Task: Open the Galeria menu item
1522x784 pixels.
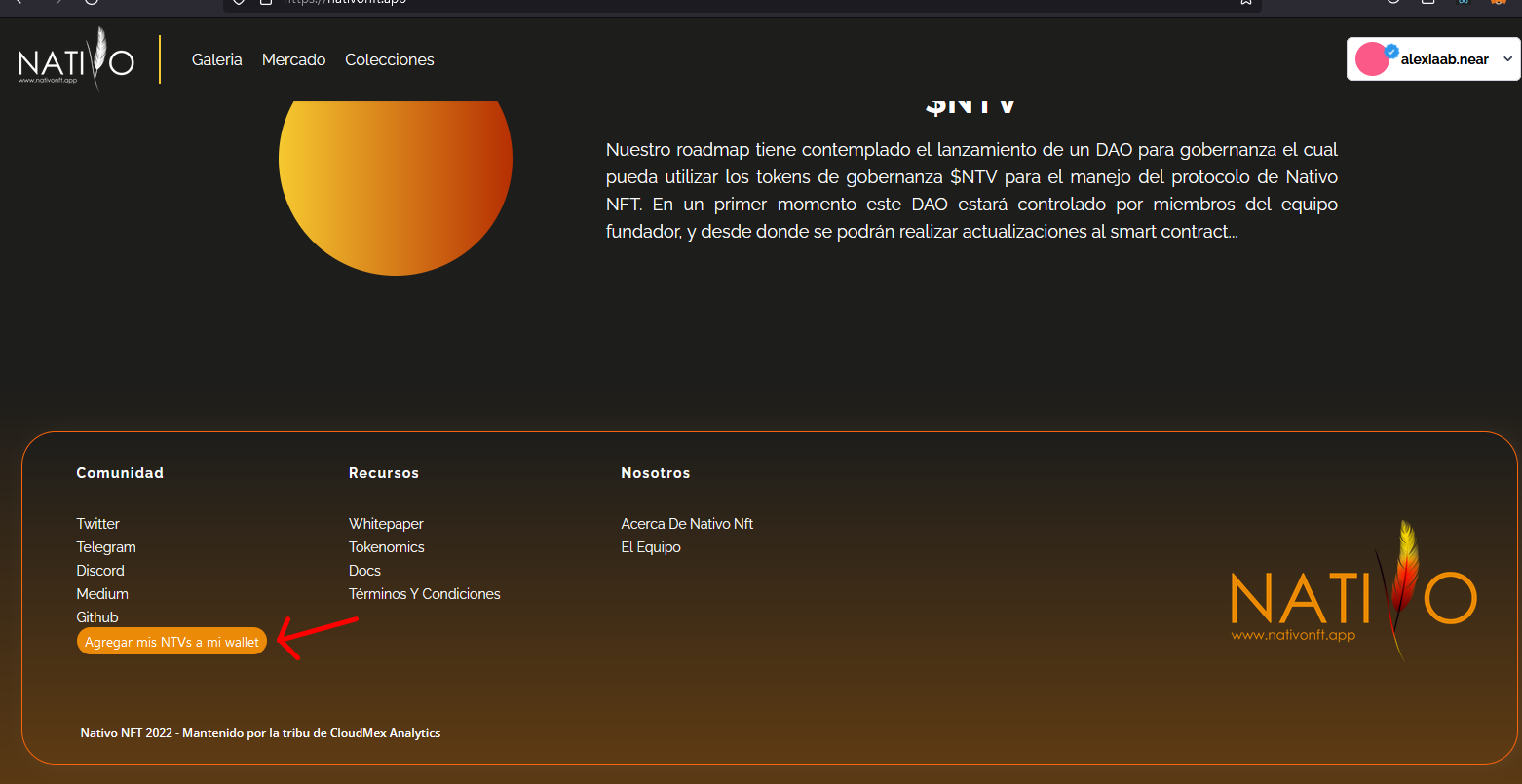Action: 217,59
